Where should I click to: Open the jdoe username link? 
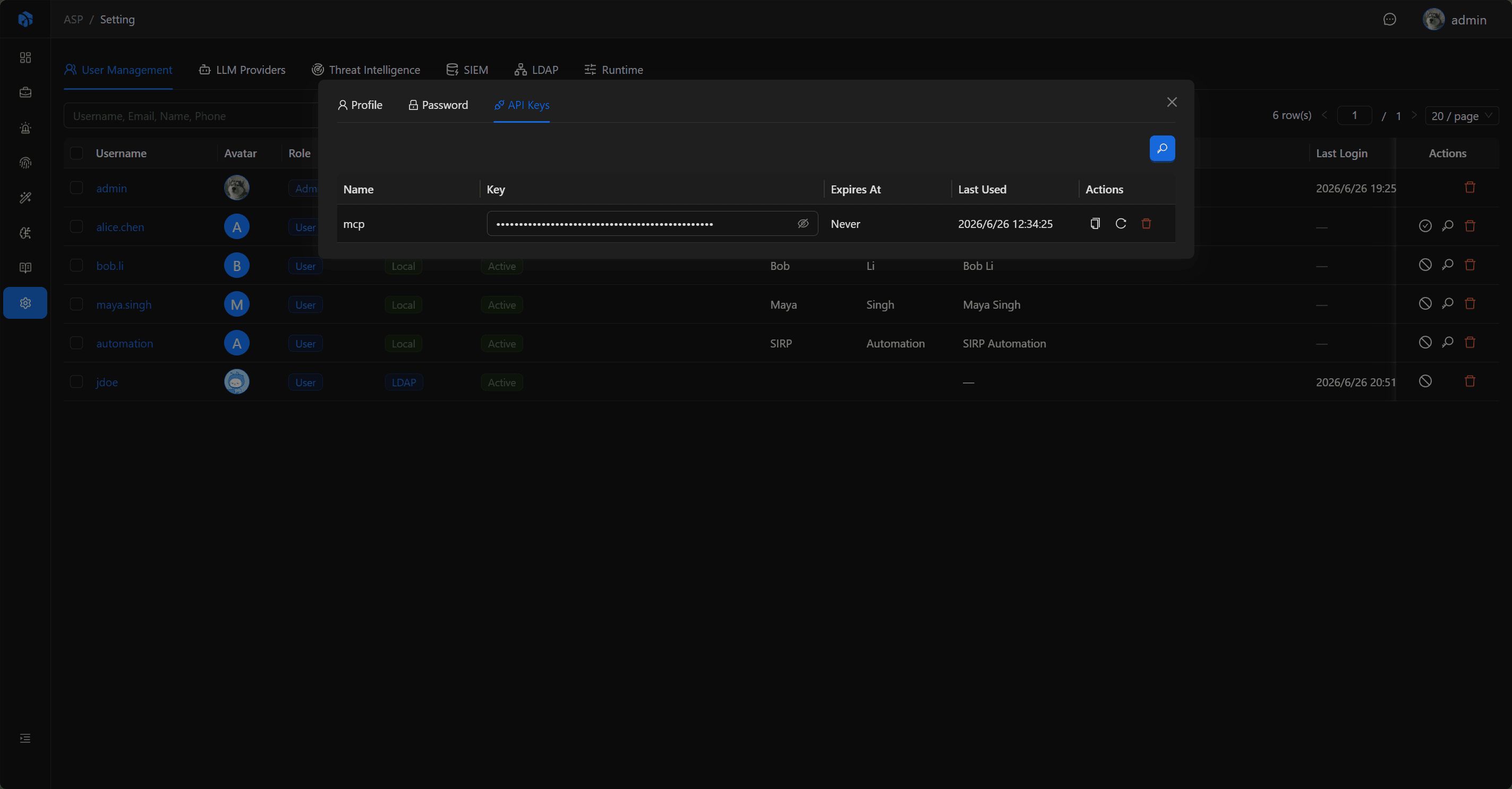[107, 381]
